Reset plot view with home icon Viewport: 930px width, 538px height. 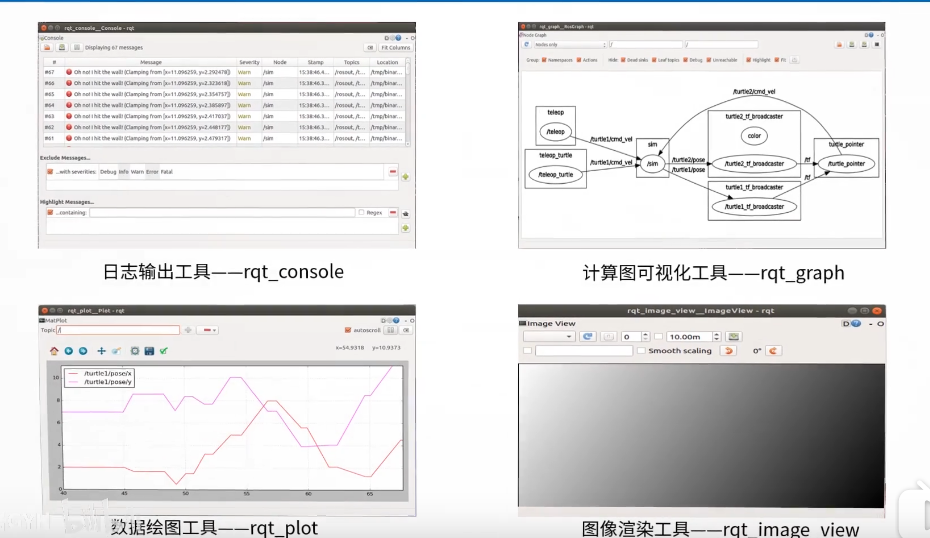[x=54, y=351]
